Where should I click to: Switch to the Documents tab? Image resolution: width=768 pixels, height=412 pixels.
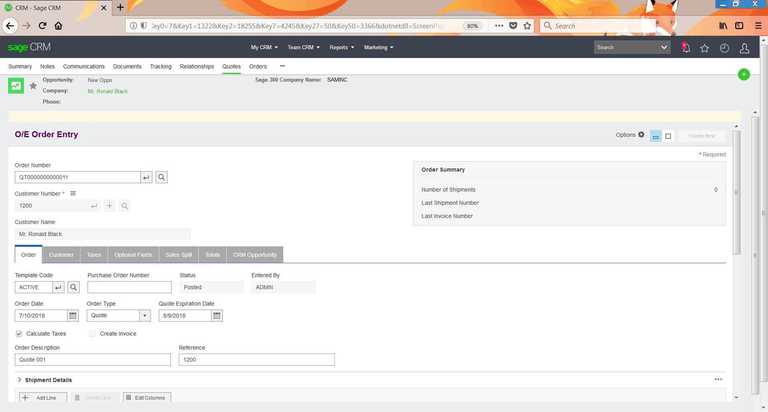[127, 66]
